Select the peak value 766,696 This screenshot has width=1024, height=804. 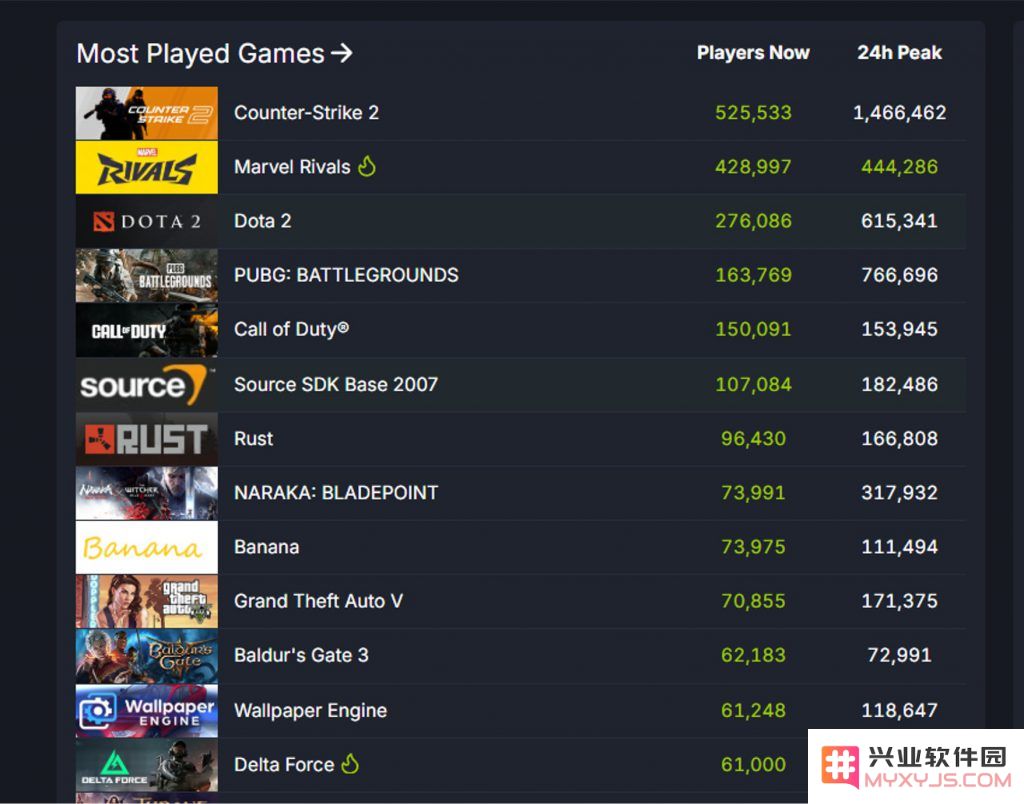coord(899,275)
